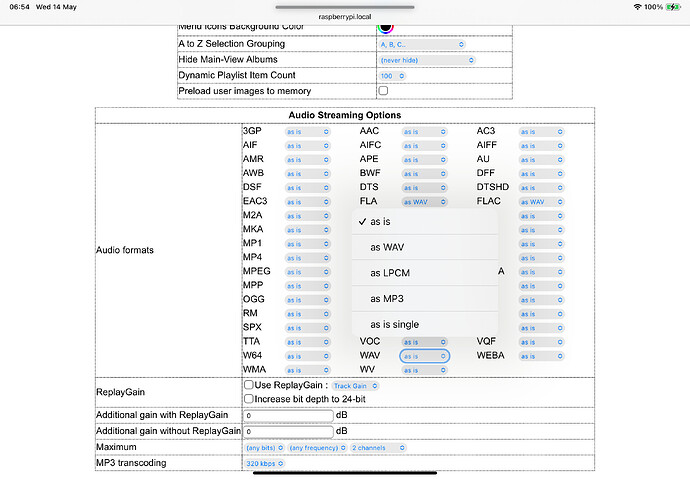The image size is (690, 479).
Task: Choose 'as MP3' in the popup menu
Action: tap(425, 299)
